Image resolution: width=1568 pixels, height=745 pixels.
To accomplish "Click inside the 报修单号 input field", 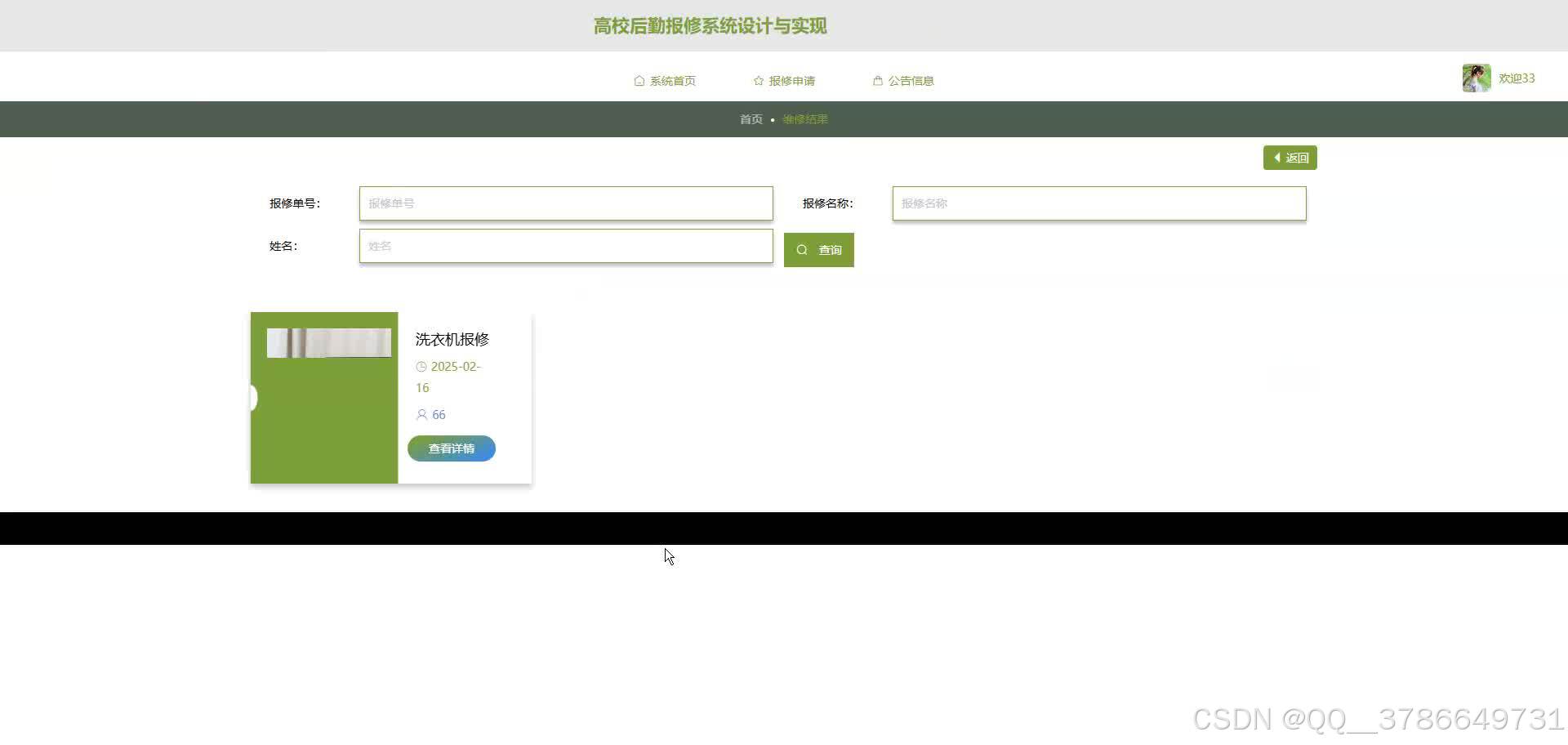I will (566, 203).
